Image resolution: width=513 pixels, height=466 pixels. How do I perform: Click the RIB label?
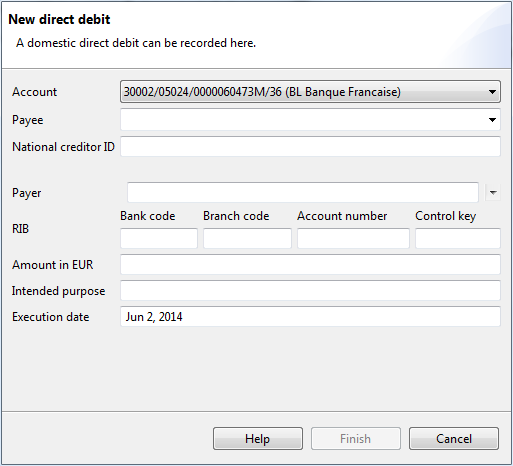21,229
